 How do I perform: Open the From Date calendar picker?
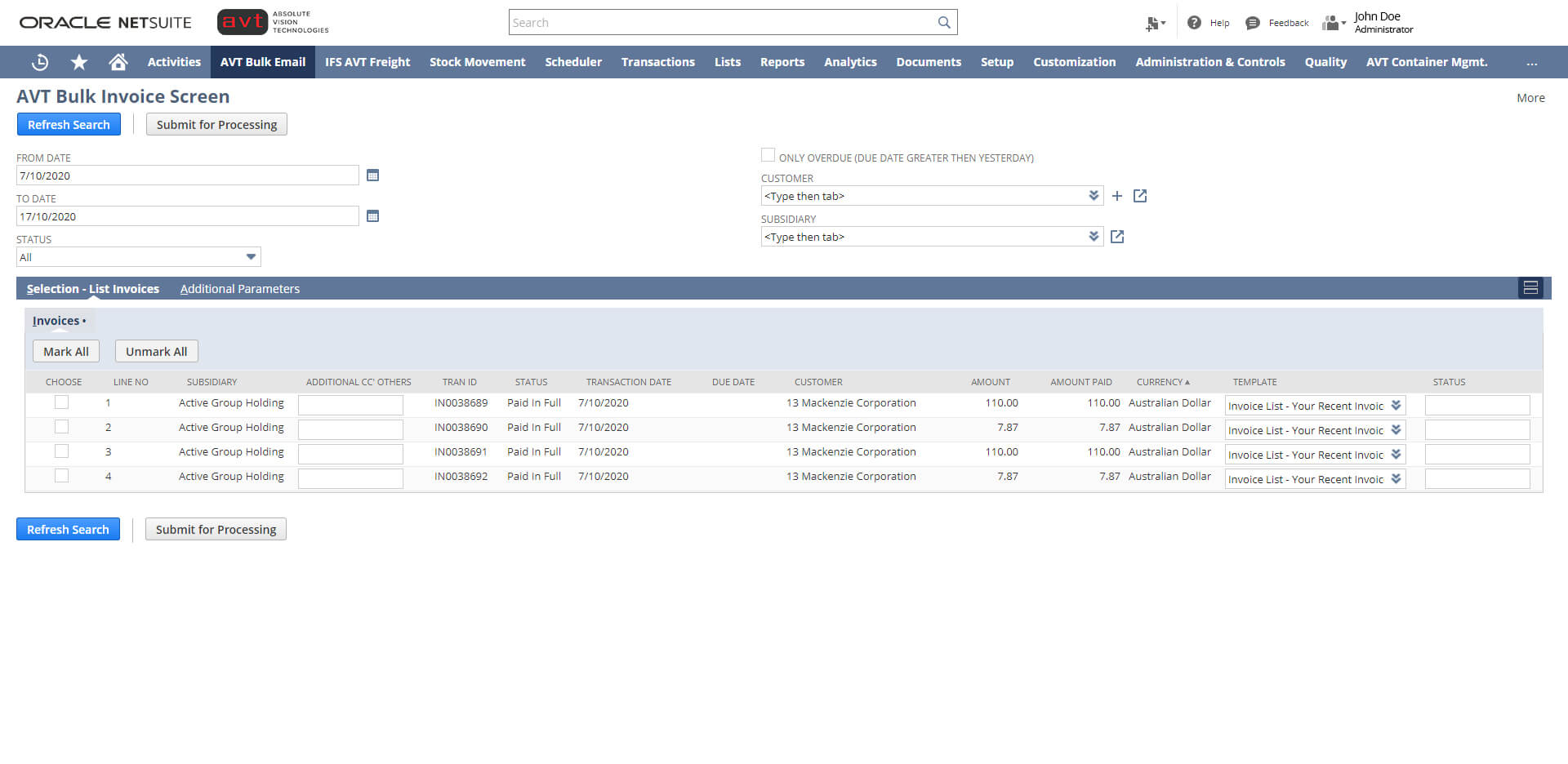tap(372, 175)
